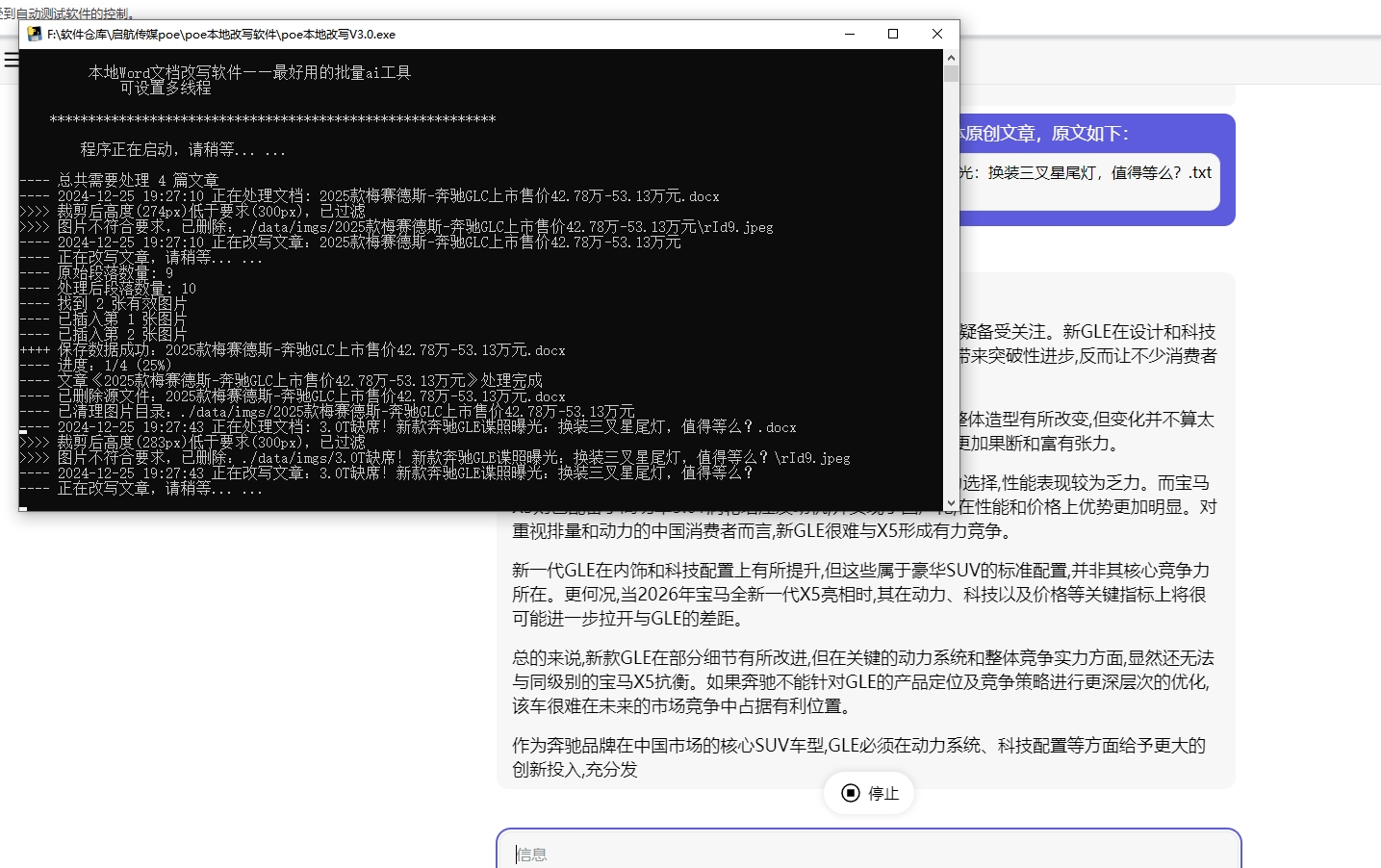Click the console title bar path text
Viewport: 1381px width, 868px height.
pyautogui.click(x=221, y=34)
